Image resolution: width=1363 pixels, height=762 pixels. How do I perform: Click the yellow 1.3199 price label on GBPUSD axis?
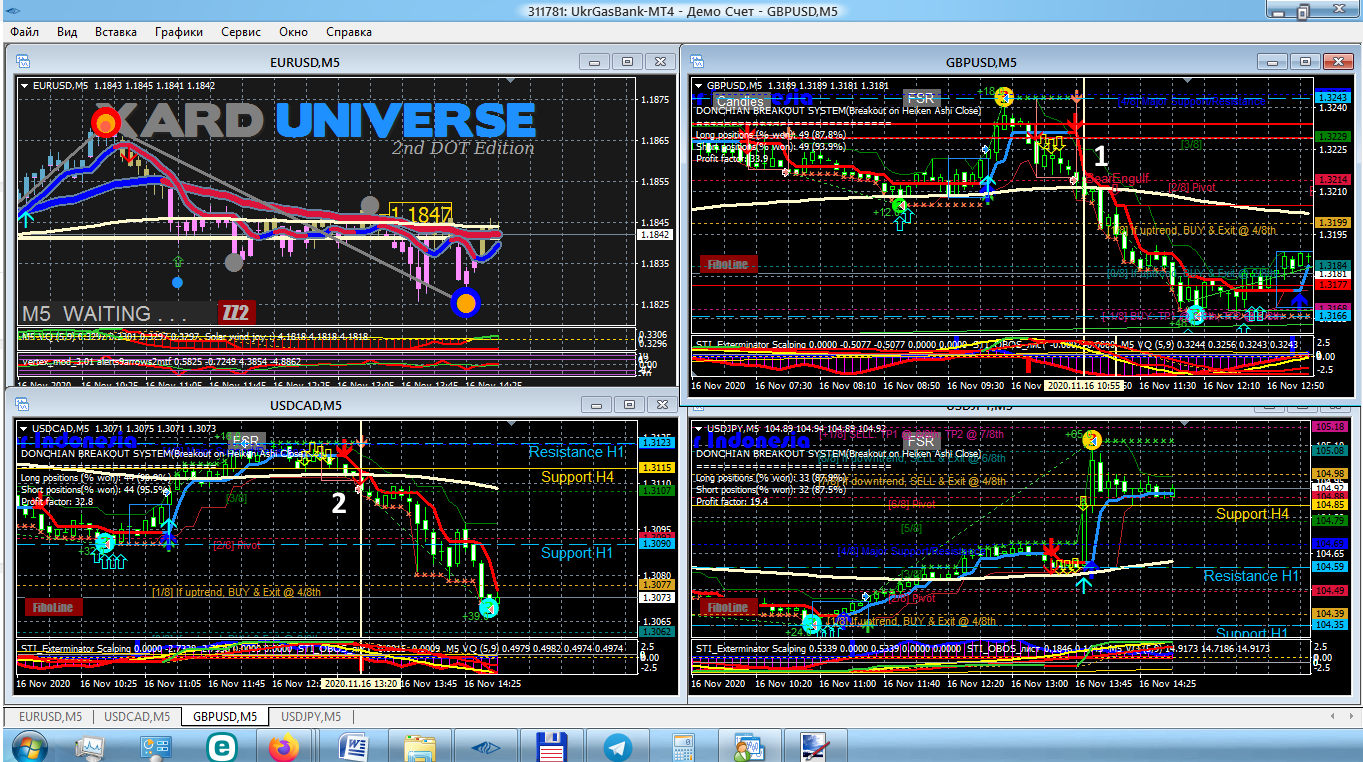tap(1331, 222)
